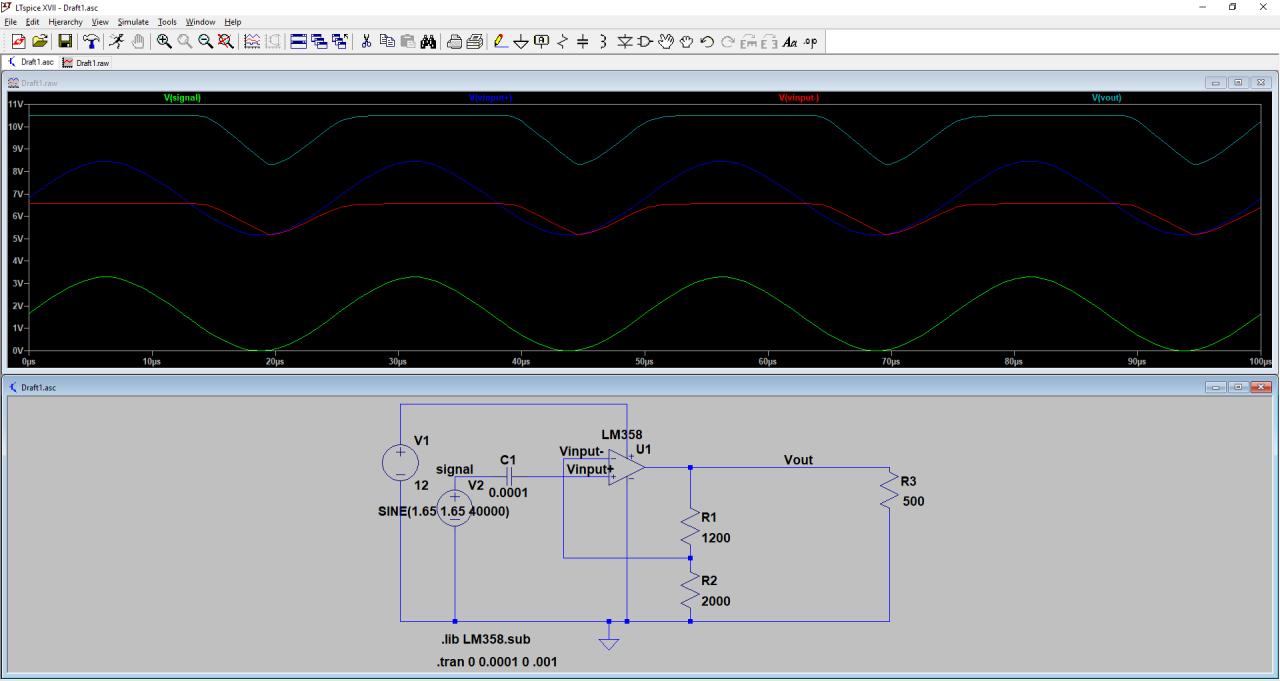Select the capacitor placement tool
The width and height of the screenshot is (1280, 681).
582,41
